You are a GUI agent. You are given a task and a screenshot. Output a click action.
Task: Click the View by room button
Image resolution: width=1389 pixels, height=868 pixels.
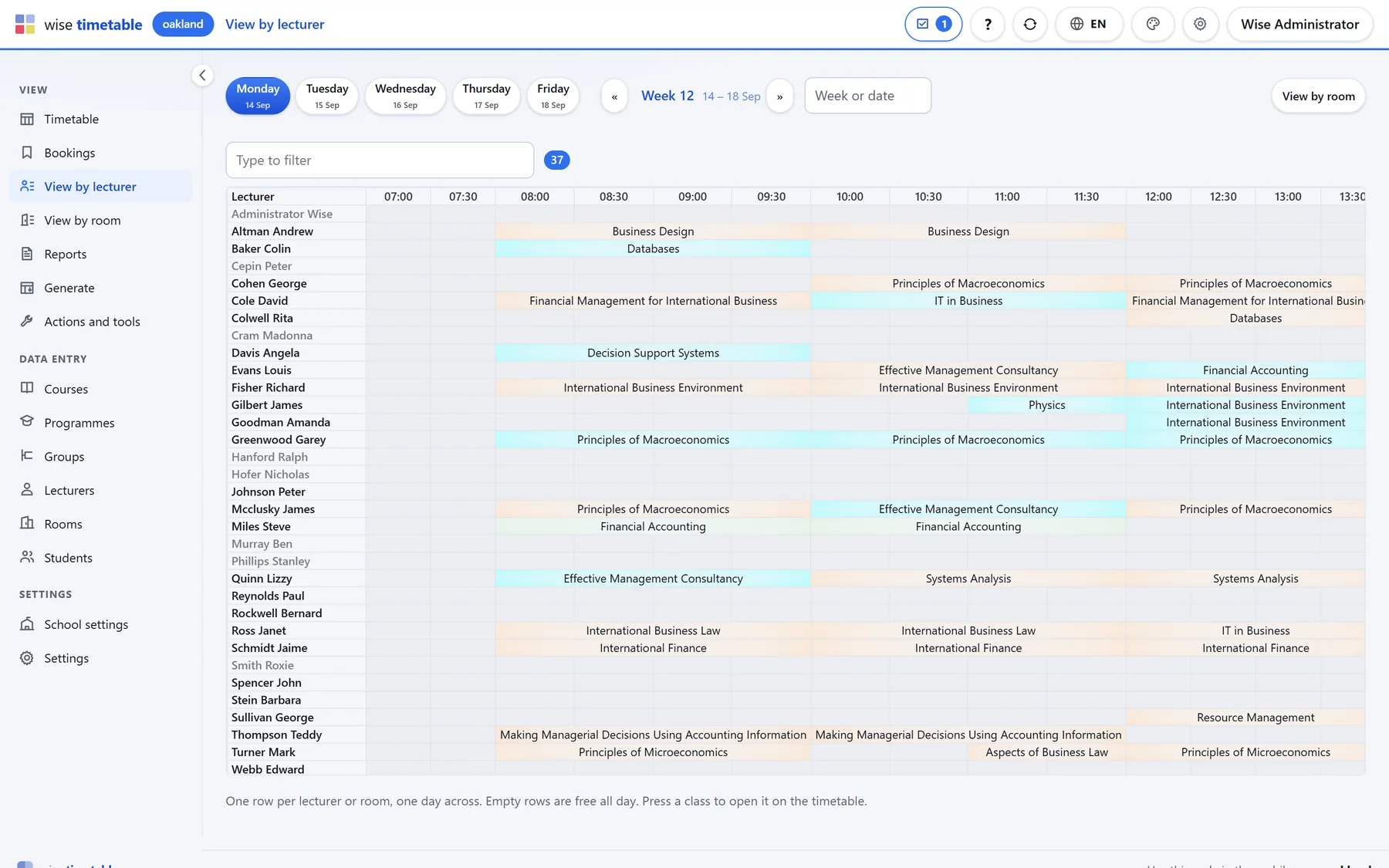pyautogui.click(x=1318, y=96)
